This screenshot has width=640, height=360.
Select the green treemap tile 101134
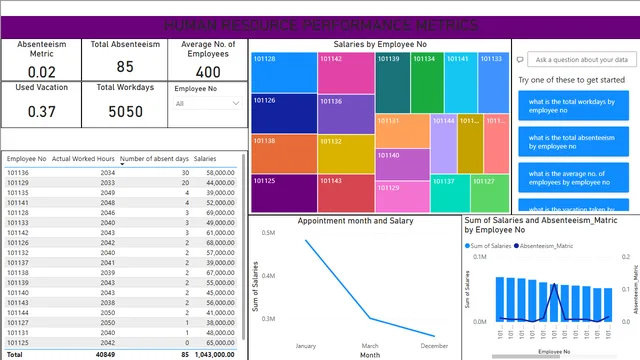click(x=427, y=82)
